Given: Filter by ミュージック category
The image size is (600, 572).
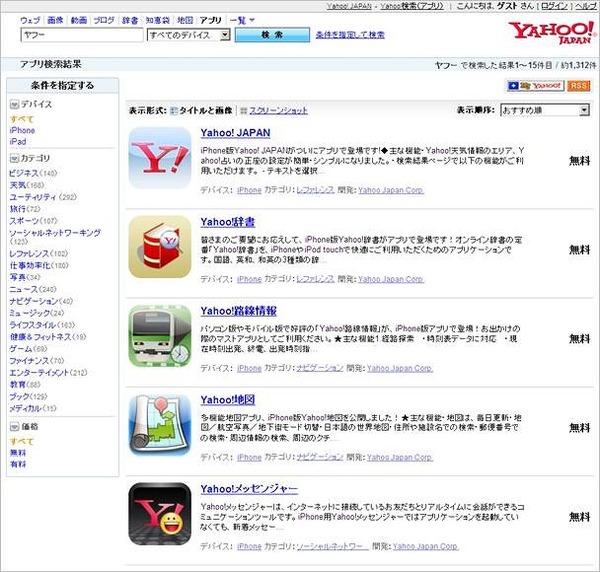Looking at the screenshot, I should tap(30, 313).
